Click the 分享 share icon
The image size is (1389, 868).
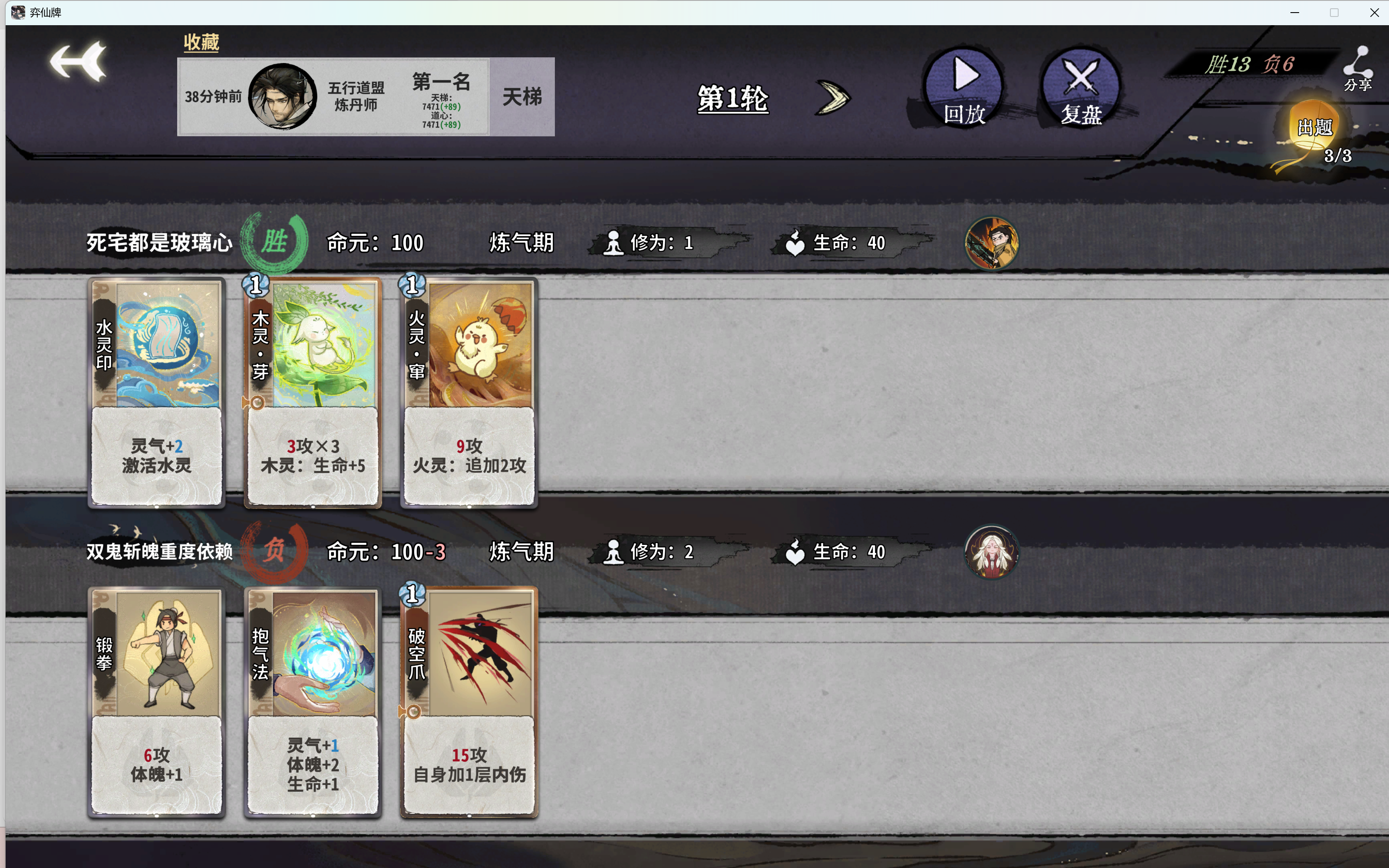pyautogui.click(x=1357, y=69)
